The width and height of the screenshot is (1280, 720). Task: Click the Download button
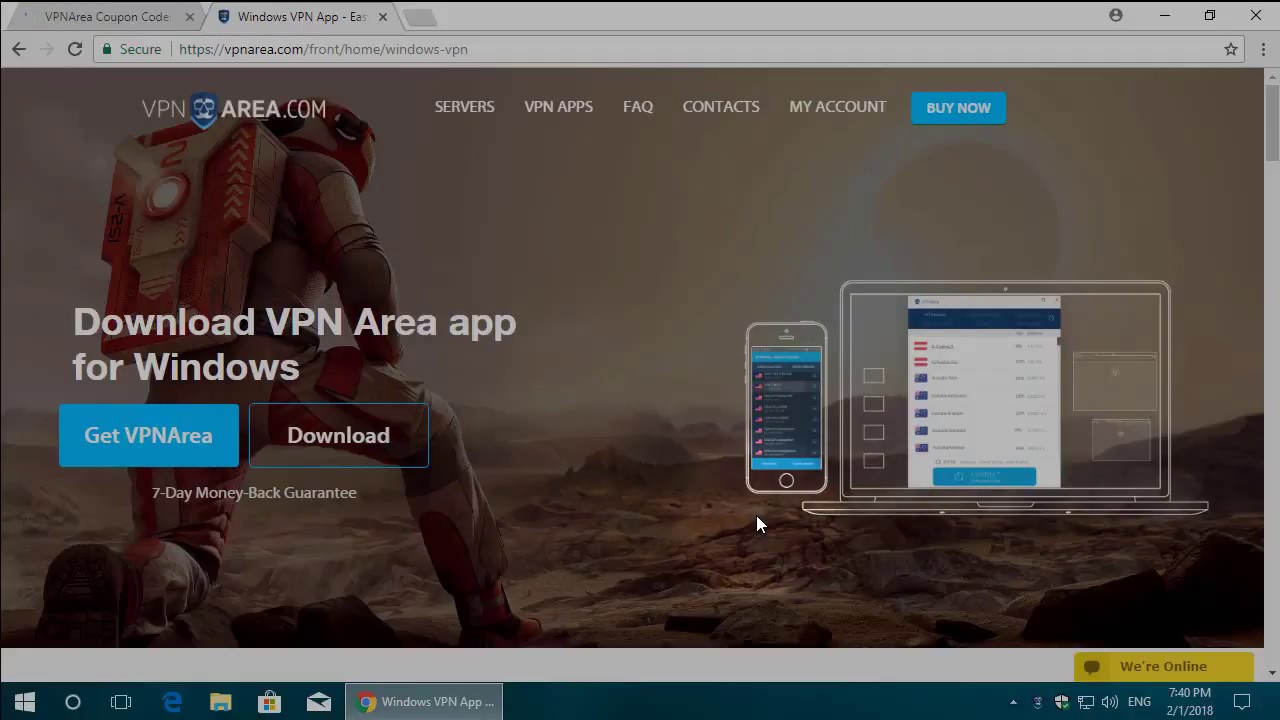tap(339, 435)
